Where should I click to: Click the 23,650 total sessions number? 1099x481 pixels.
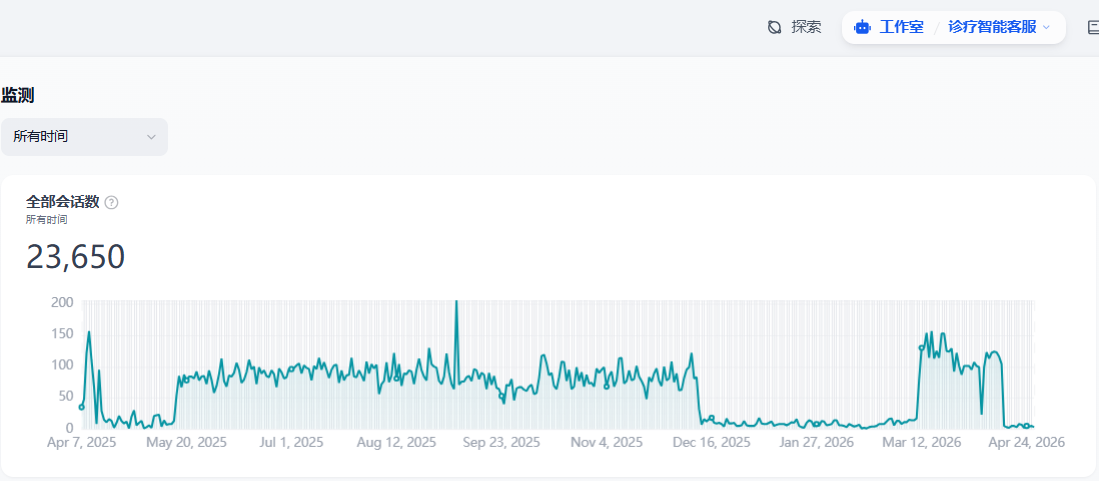click(76, 257)
